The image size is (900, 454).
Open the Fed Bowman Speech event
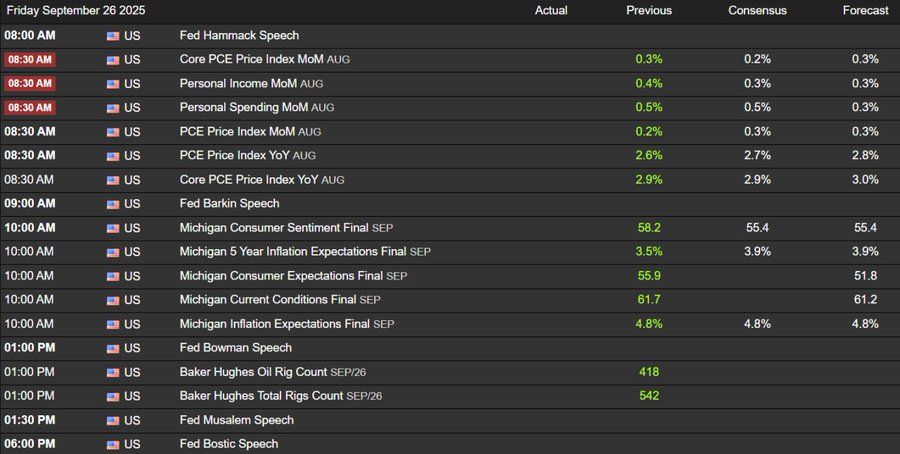click(235, 348)
